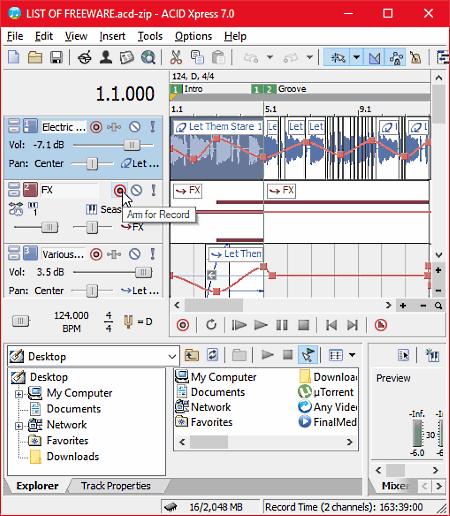Open the File menu

tap(15, 36)
